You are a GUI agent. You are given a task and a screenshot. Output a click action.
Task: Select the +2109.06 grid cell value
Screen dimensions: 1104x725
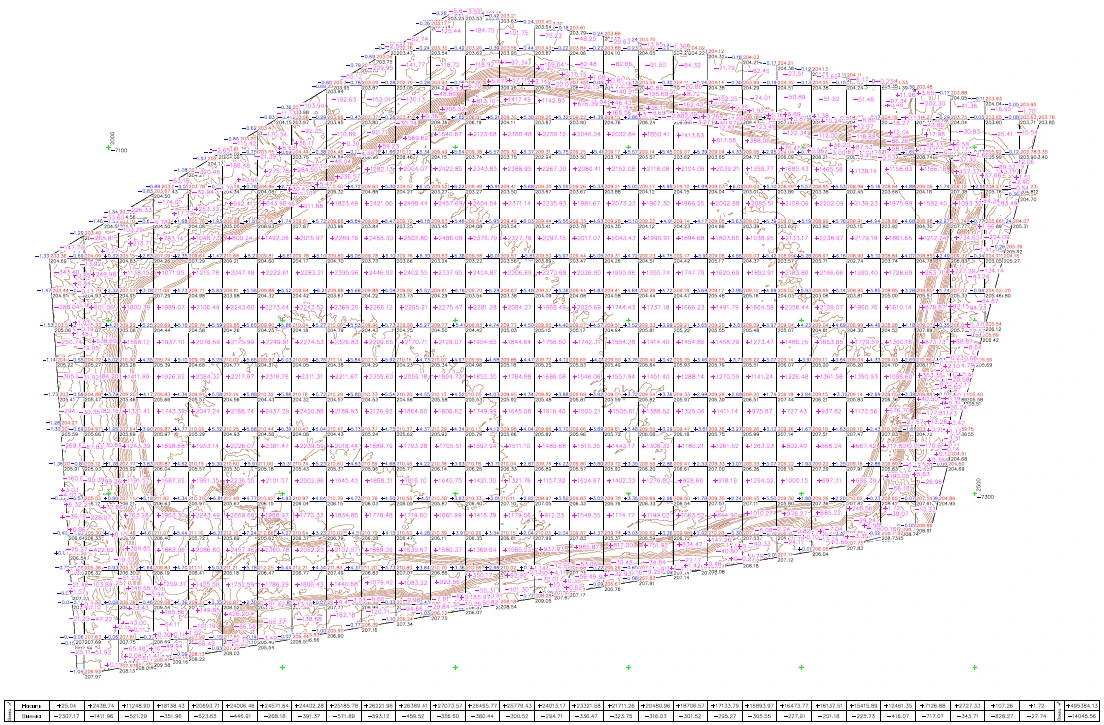click(796, 203)
